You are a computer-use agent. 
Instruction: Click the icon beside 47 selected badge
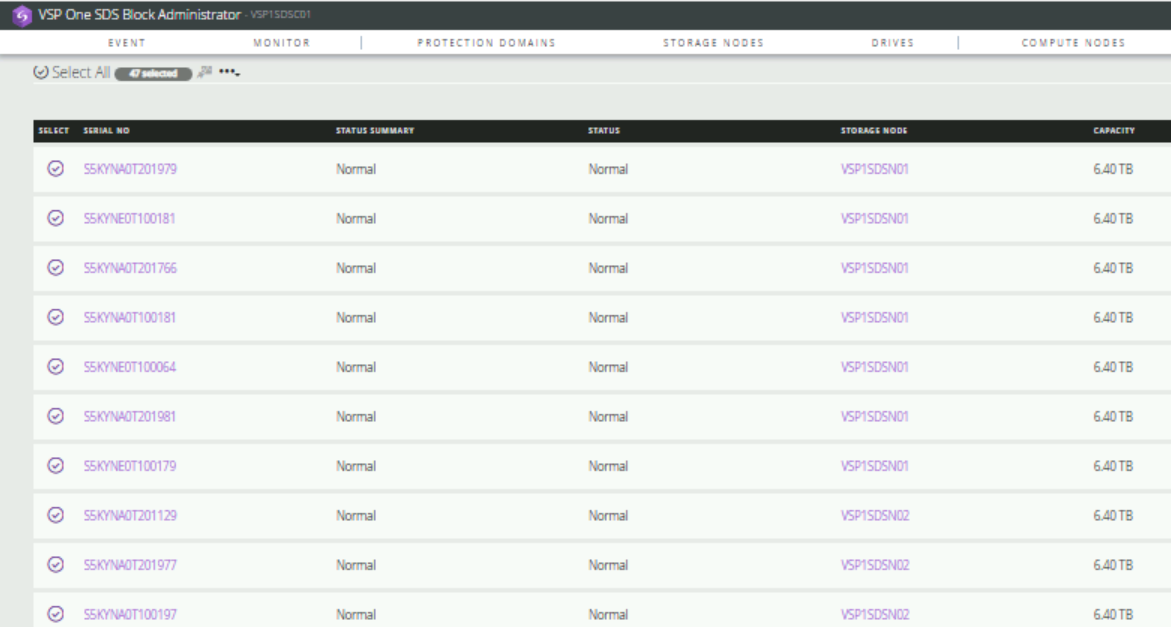(x=205, y=72)
